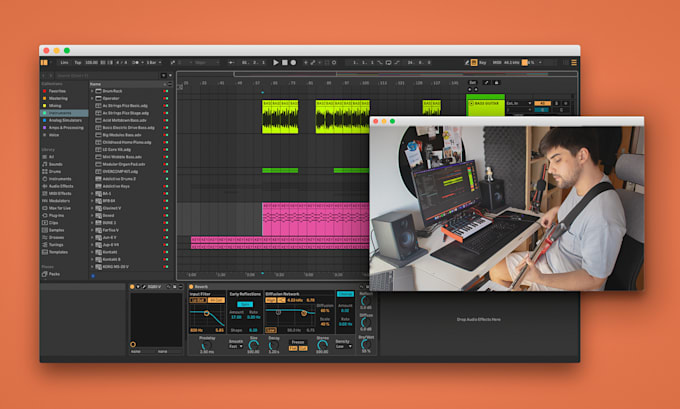Open the Reverb Density dropdown
This screenshot has height=409, width=680.
(x=343, y=347)
